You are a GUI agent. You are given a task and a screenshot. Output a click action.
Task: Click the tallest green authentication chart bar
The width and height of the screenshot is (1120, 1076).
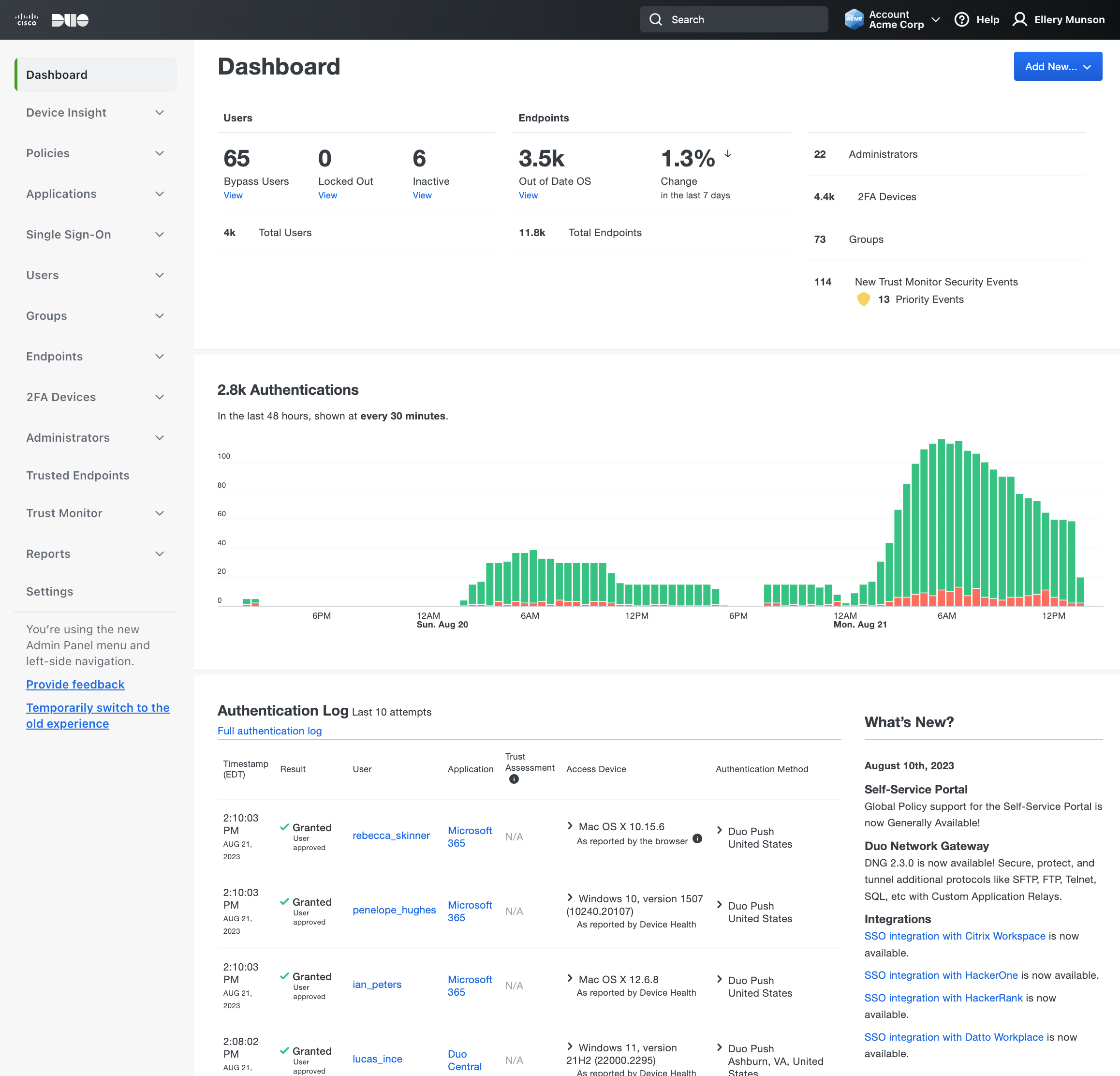(x=941, y=515)
